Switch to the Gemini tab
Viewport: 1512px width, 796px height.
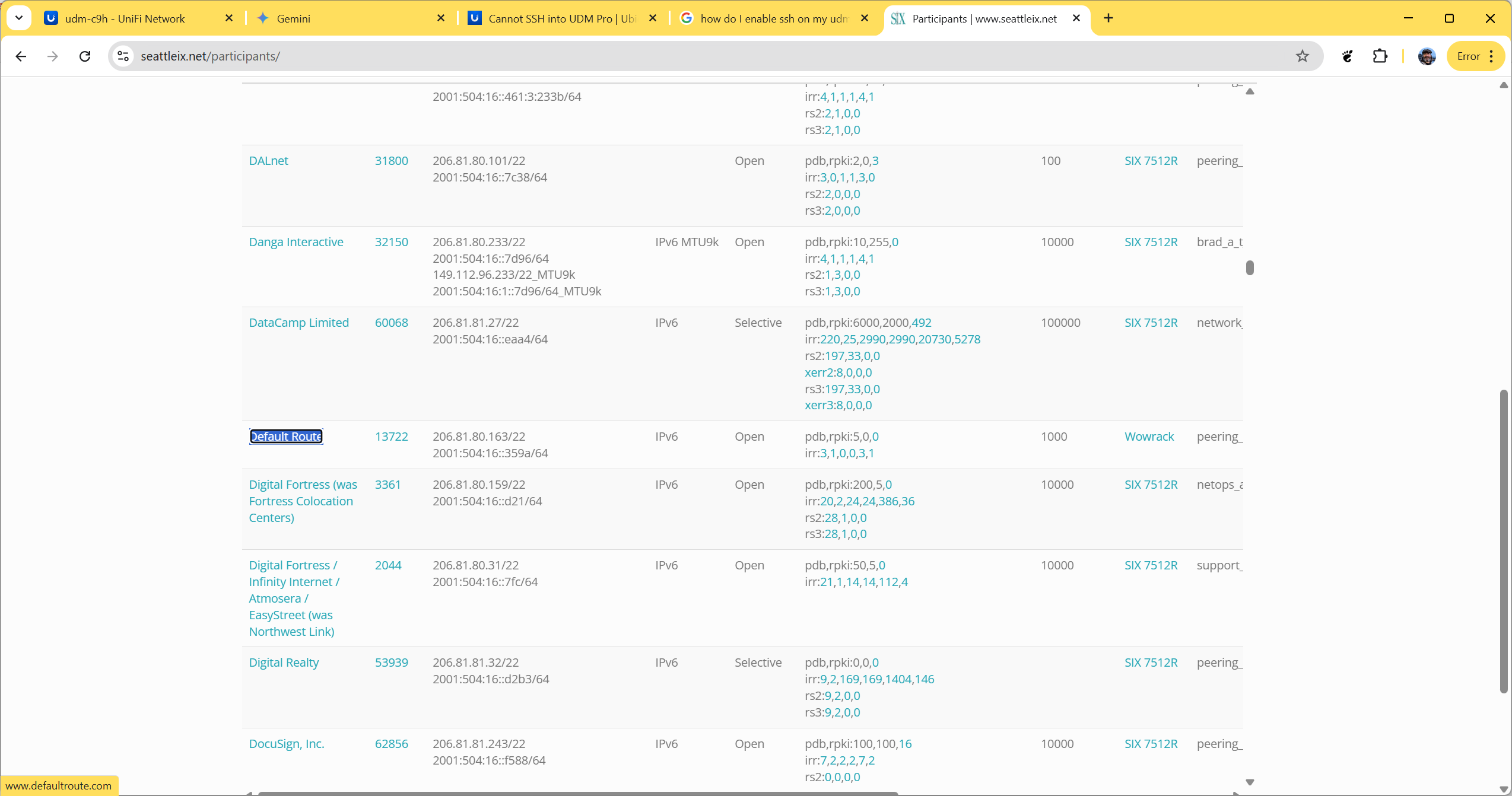pos(293,18)
